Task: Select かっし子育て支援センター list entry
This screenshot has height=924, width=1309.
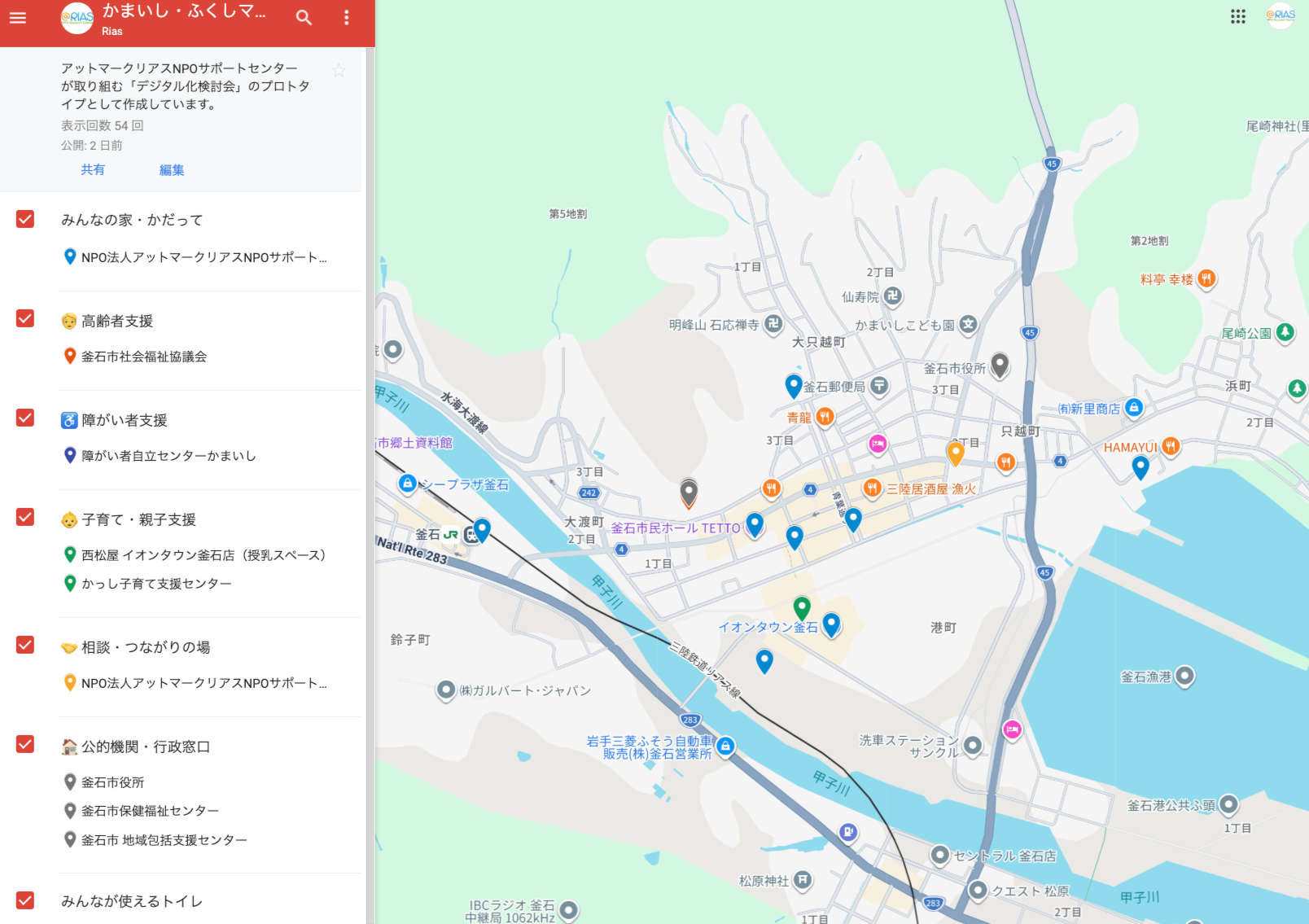Action: 156,584
